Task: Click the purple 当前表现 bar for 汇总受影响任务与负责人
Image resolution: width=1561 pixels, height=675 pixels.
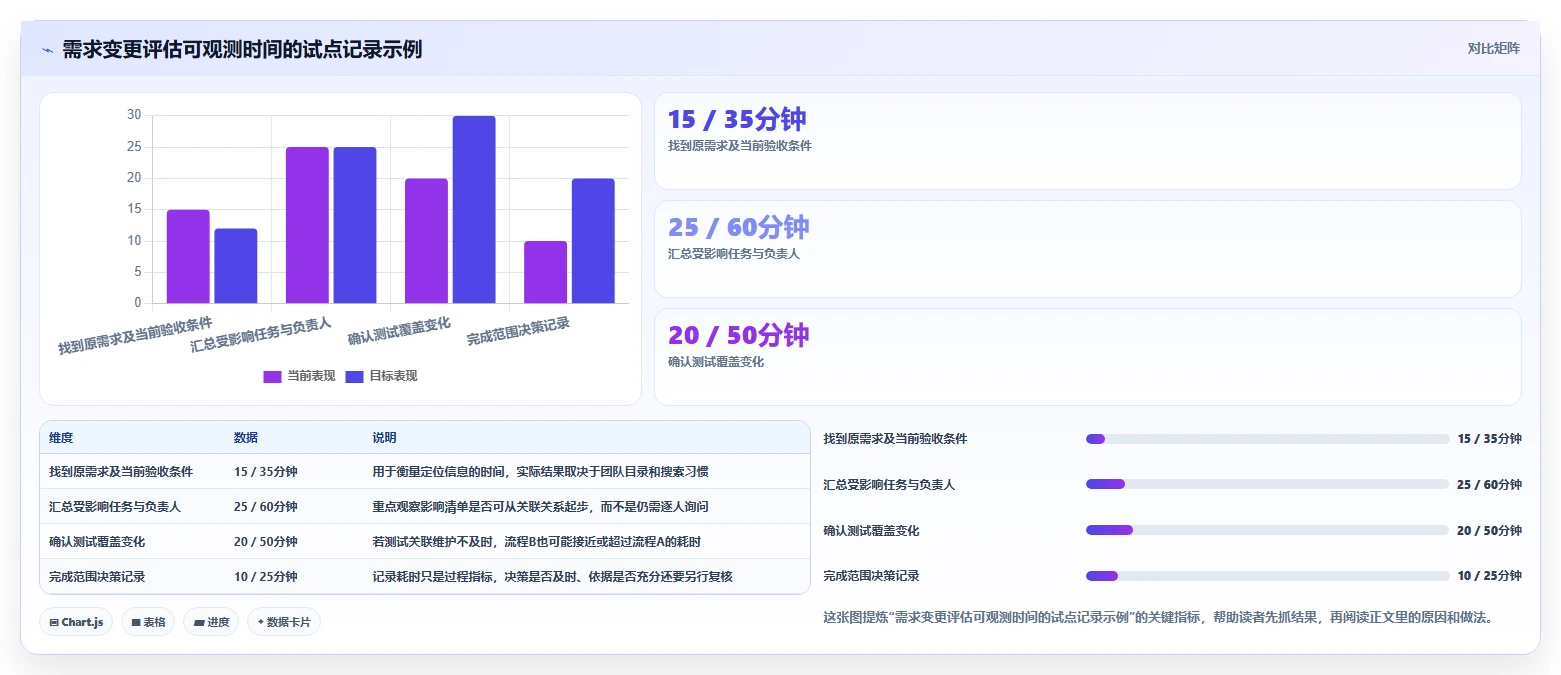Action: click(307, 225)
